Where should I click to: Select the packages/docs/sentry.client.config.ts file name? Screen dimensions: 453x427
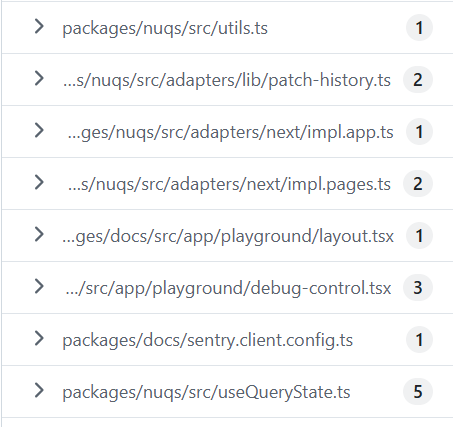[x=208, y=340]
